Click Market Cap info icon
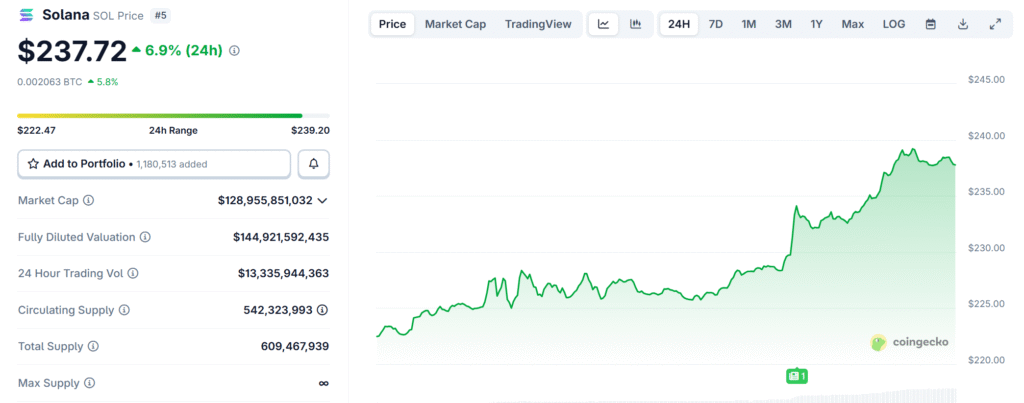 click(x=89, y=201)
